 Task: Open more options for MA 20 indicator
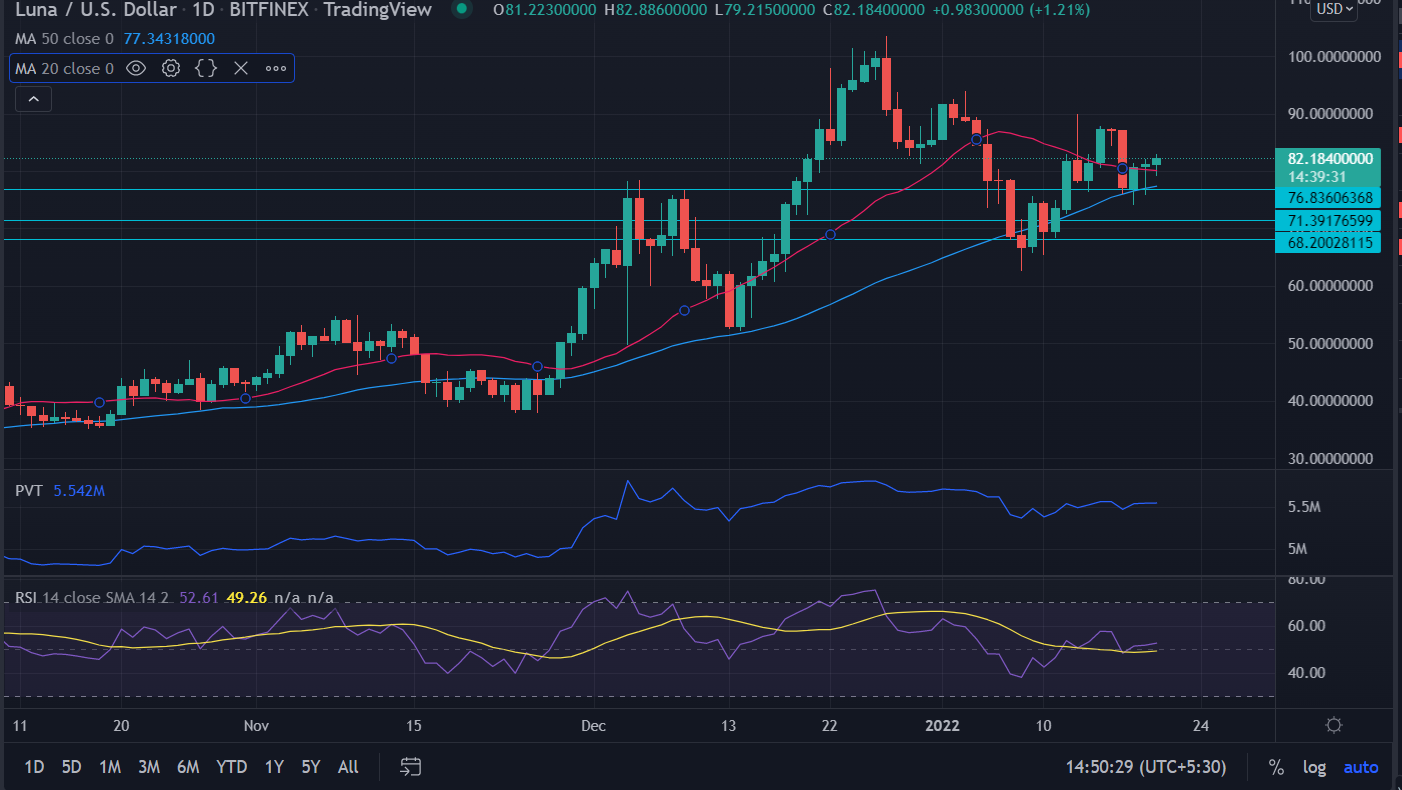tap(275, 68)
